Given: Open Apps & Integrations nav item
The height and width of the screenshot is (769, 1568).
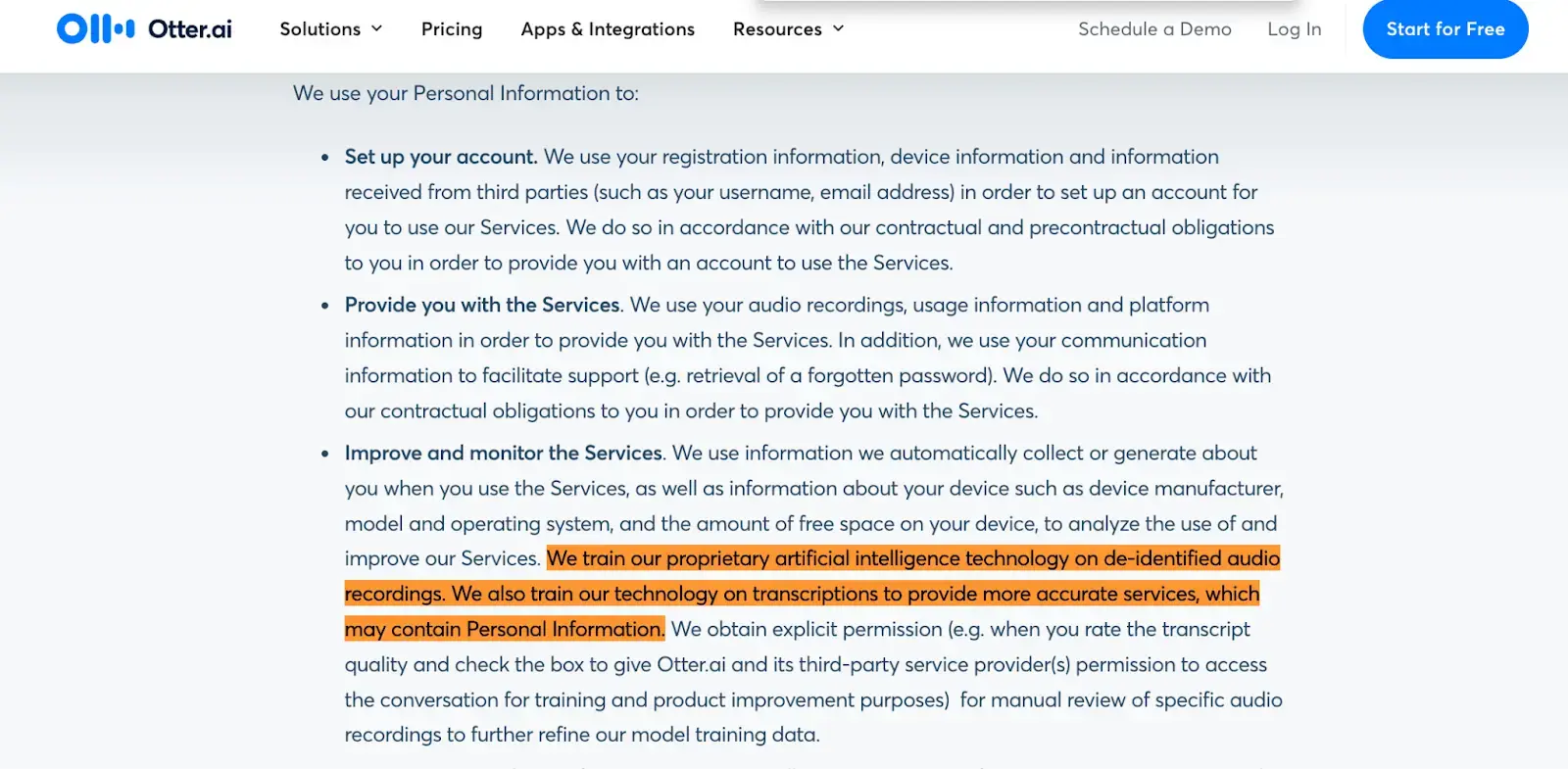Looking at the screenshot, I should [x=608, y=29].
